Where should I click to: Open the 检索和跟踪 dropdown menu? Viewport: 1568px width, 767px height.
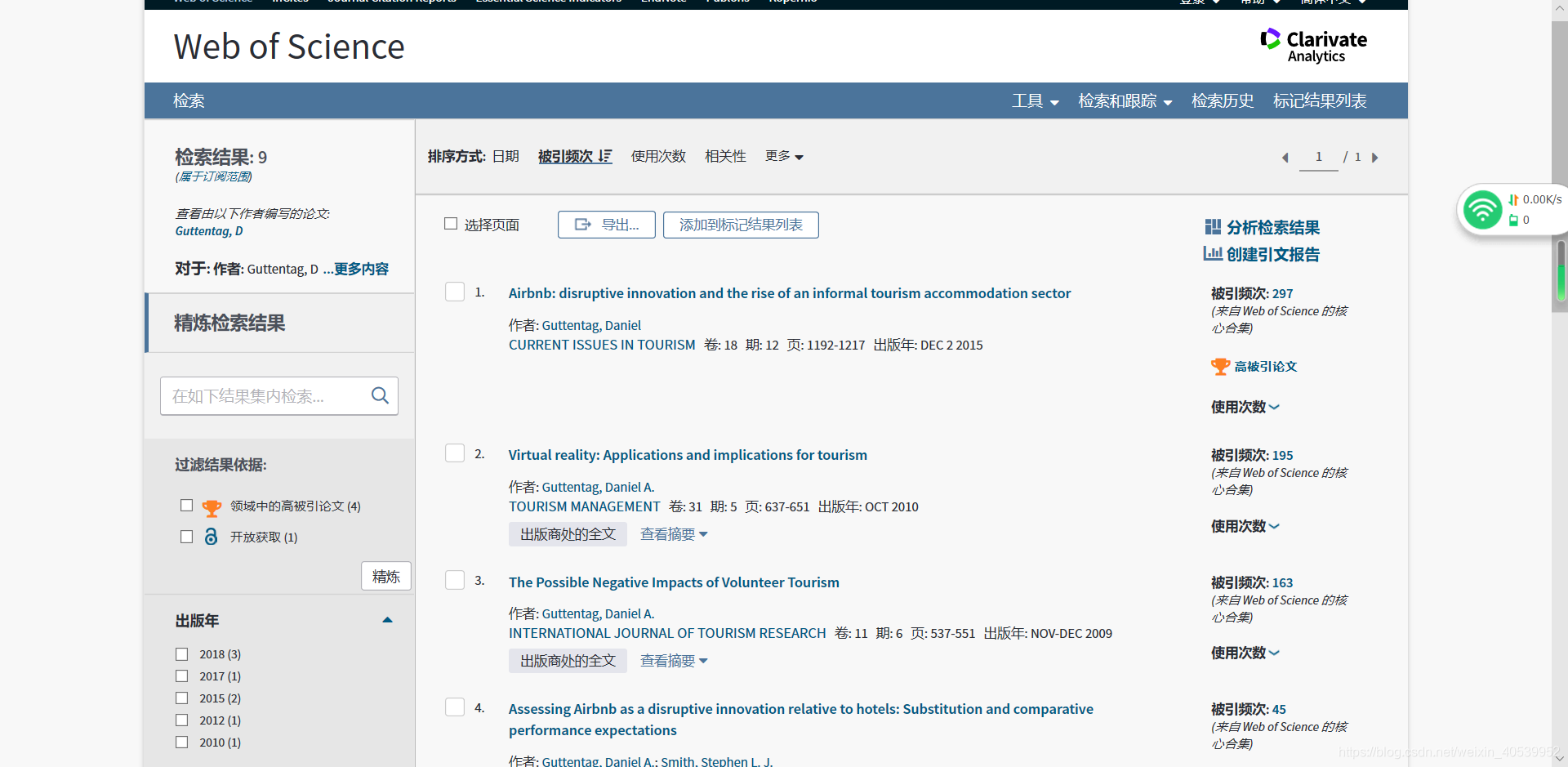1125,101
